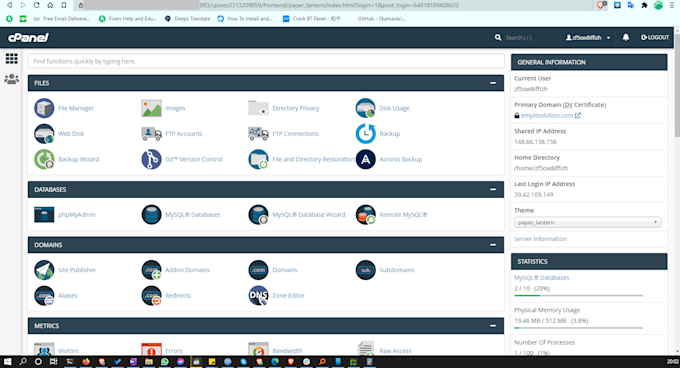Open the Errors metrics link
680x368 pixels.
173,351
